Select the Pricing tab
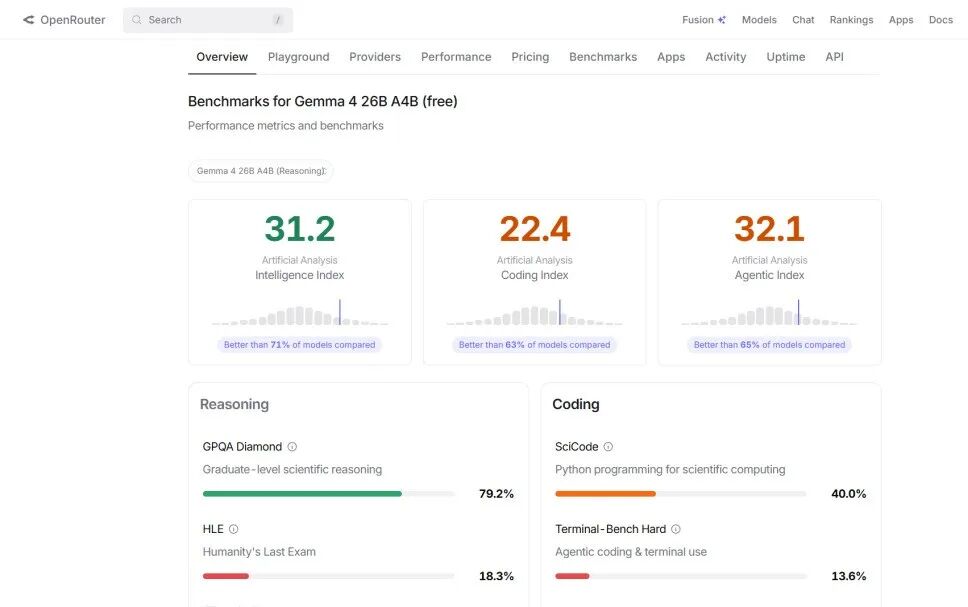The height and width of the screenshot is (607, 968). [x=530, y=57]
